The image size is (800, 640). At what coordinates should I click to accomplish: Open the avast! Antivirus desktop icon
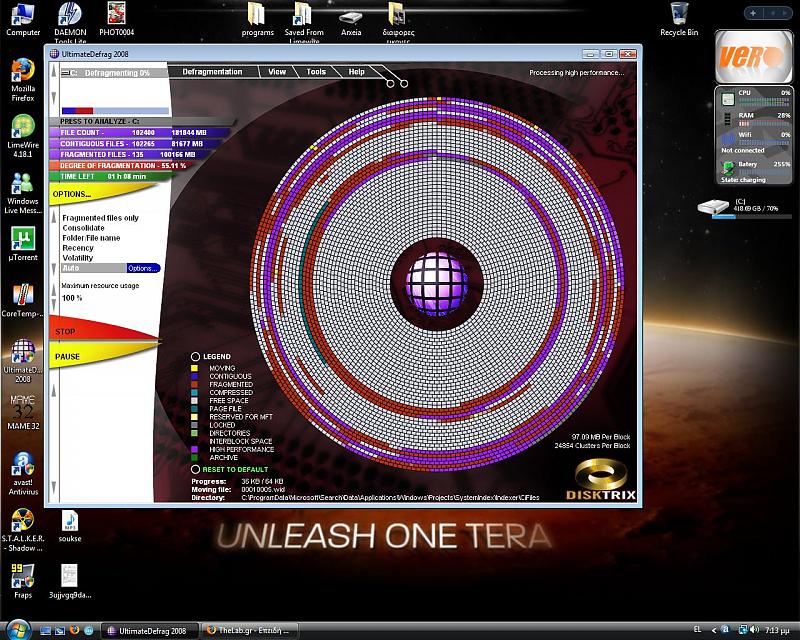click(x=23, y=473)
